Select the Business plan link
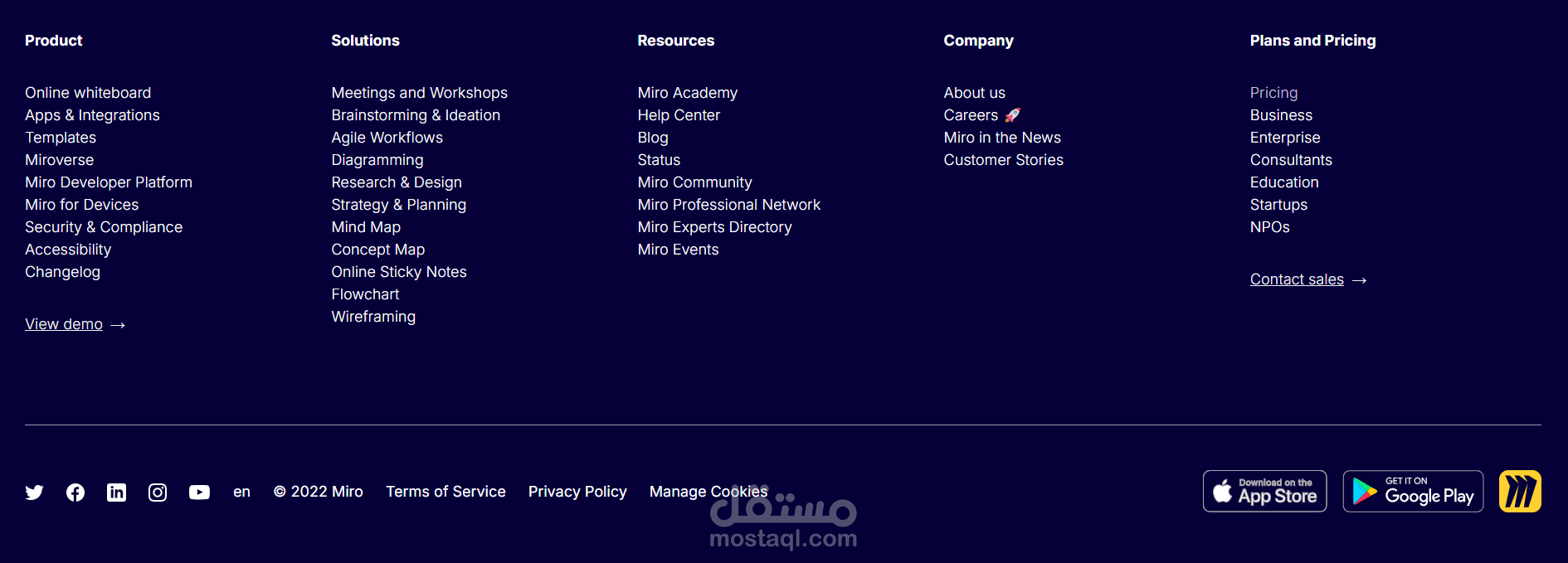The height and width of the screenshot is (563, 1568). (1281, 115)
